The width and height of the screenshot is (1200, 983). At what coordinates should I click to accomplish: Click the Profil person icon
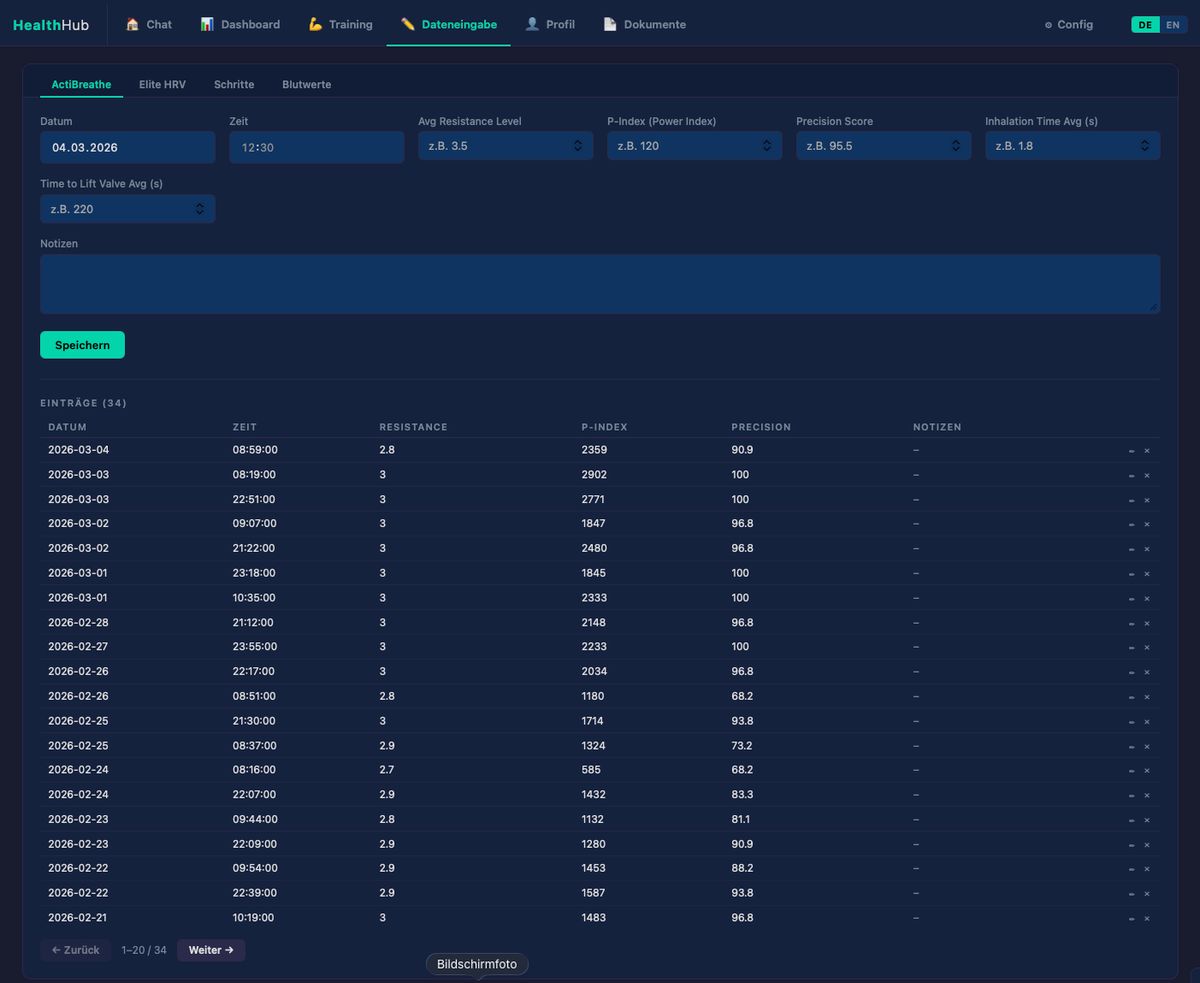click(x=532, y=24)
